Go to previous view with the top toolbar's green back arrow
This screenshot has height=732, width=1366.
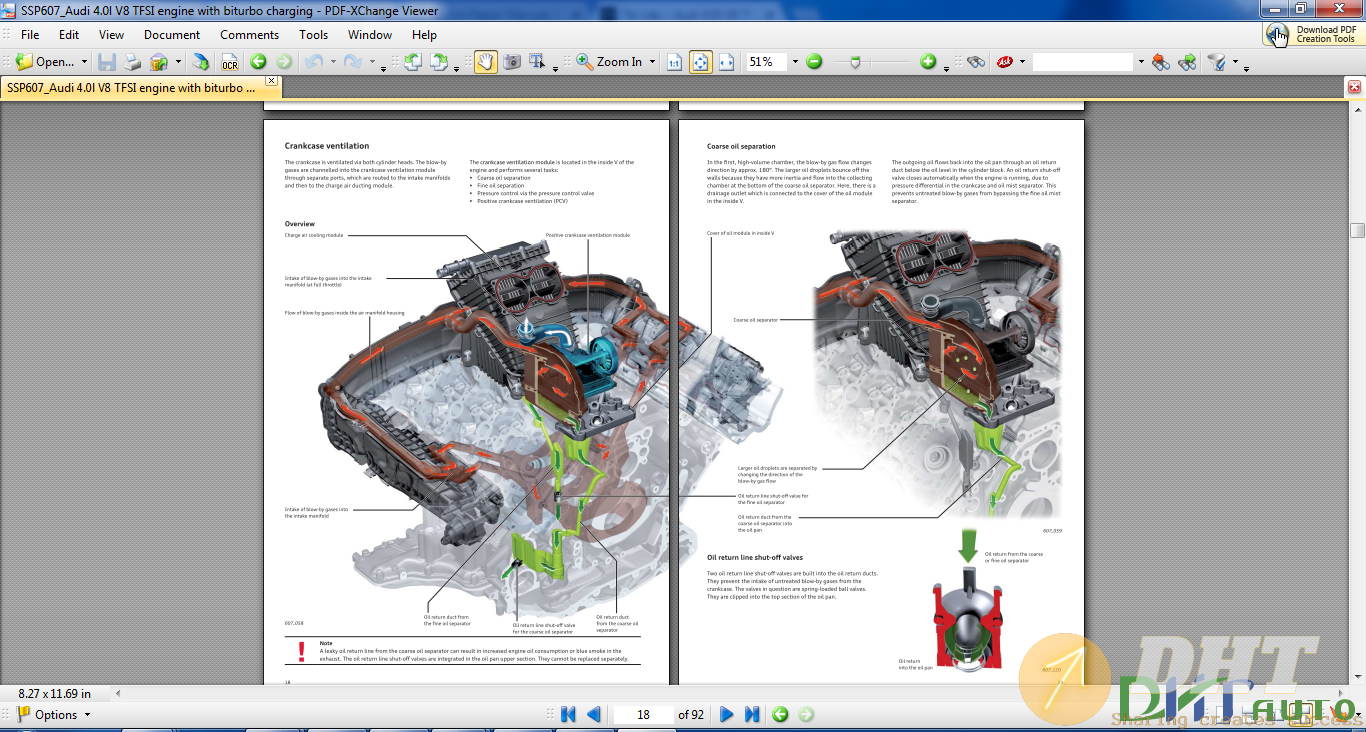click(x=258, y=62)
